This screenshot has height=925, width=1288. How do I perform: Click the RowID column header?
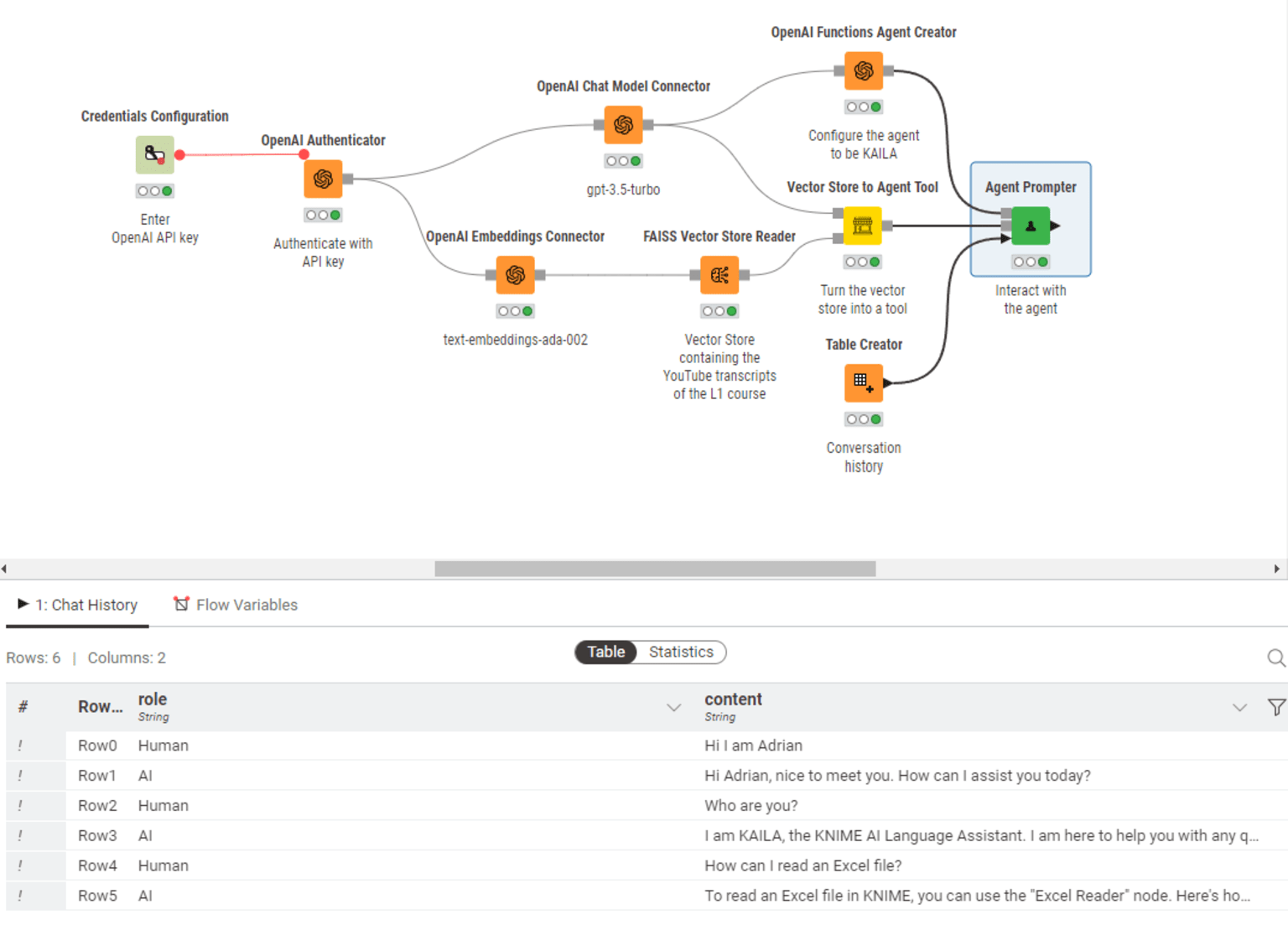[101, 706]
